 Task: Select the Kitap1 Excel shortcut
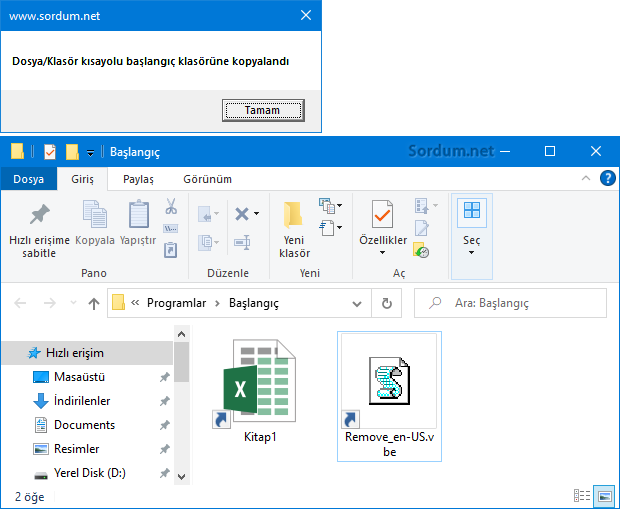[x=259, y=391]
